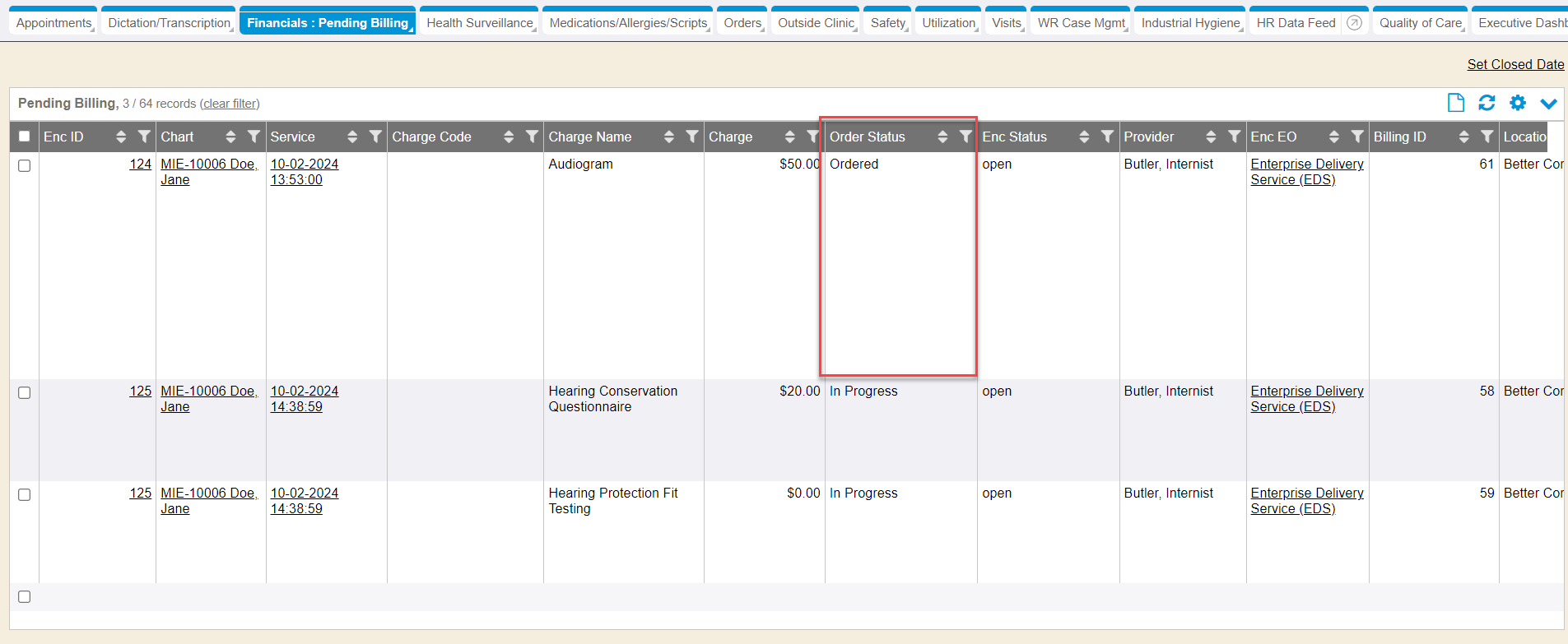
Task: Click filter icon on Order Status column
Action: (965, 137)
